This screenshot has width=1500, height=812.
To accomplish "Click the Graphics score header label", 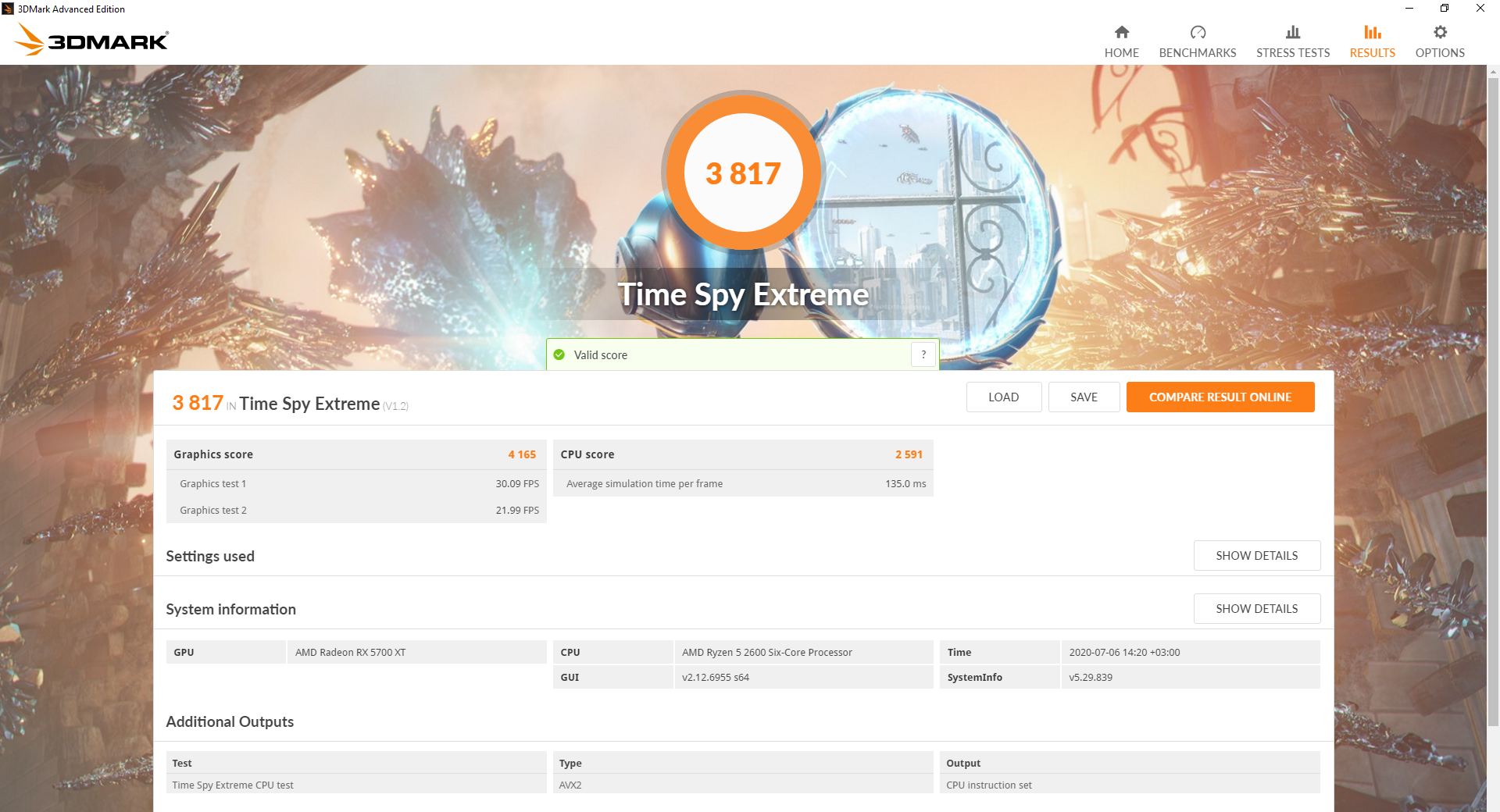I will click(213, 454).
